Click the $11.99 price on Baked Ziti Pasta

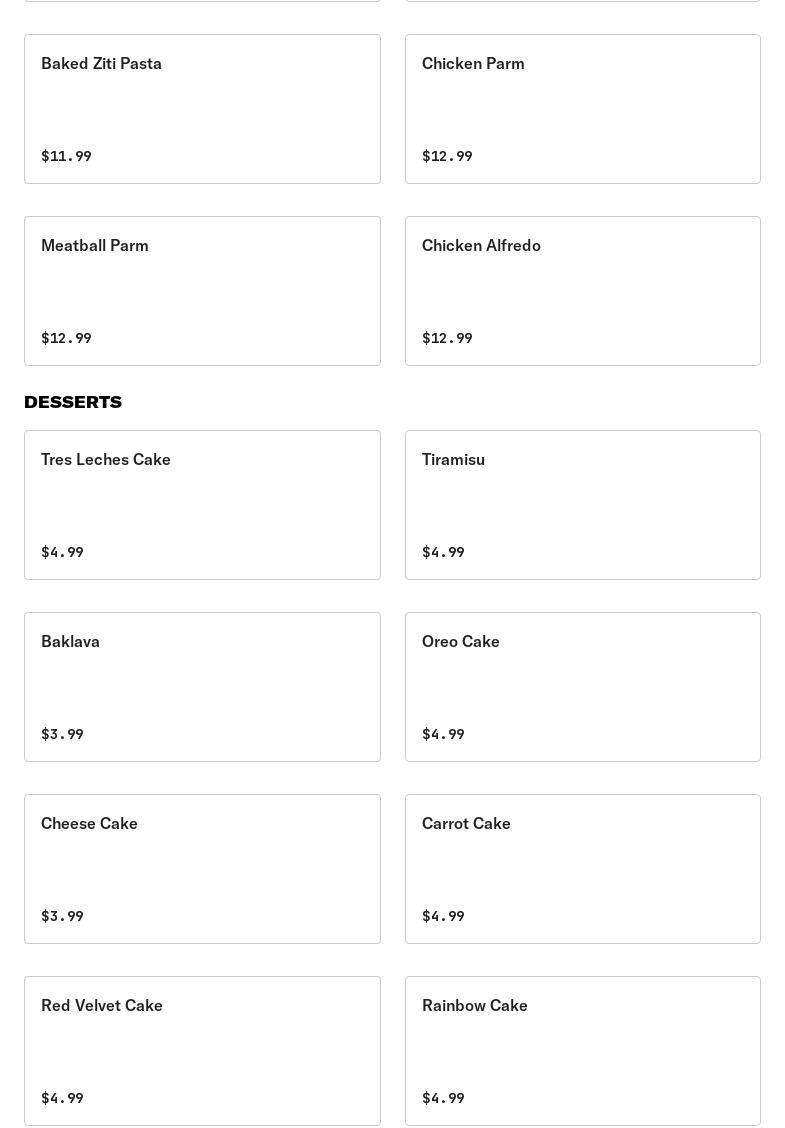tap(66, 156)
